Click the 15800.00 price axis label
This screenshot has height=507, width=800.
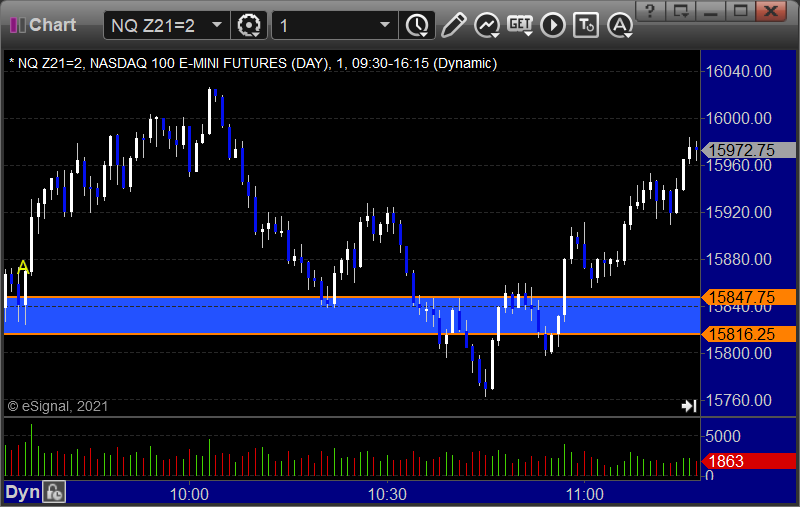(738, 353)
